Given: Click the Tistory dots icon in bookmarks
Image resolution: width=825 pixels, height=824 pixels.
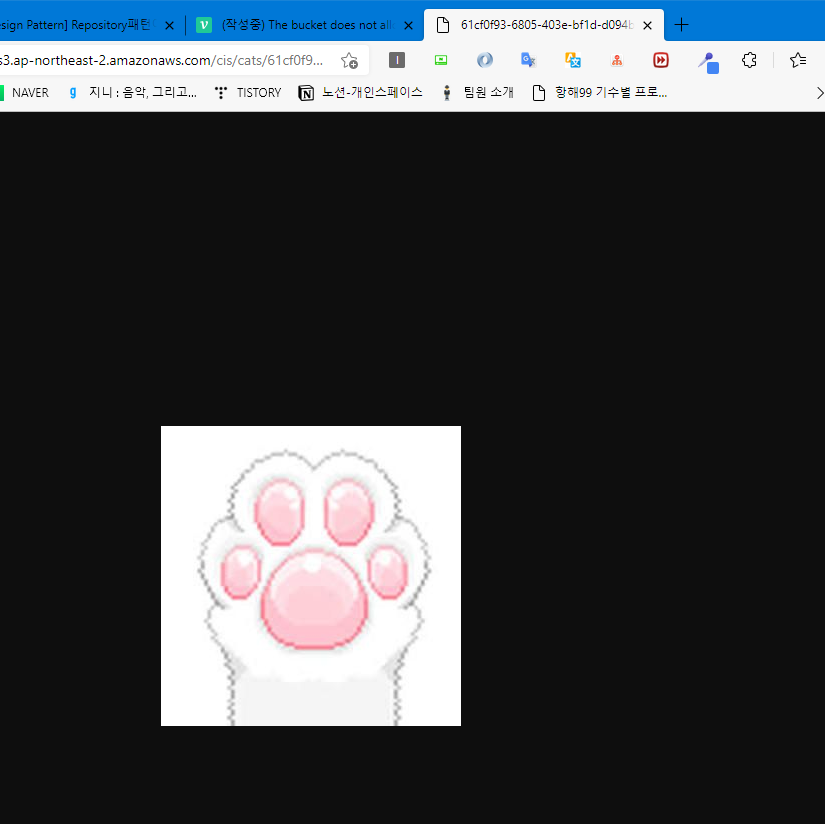Looking at the screenshot, I should coord(221,93).
